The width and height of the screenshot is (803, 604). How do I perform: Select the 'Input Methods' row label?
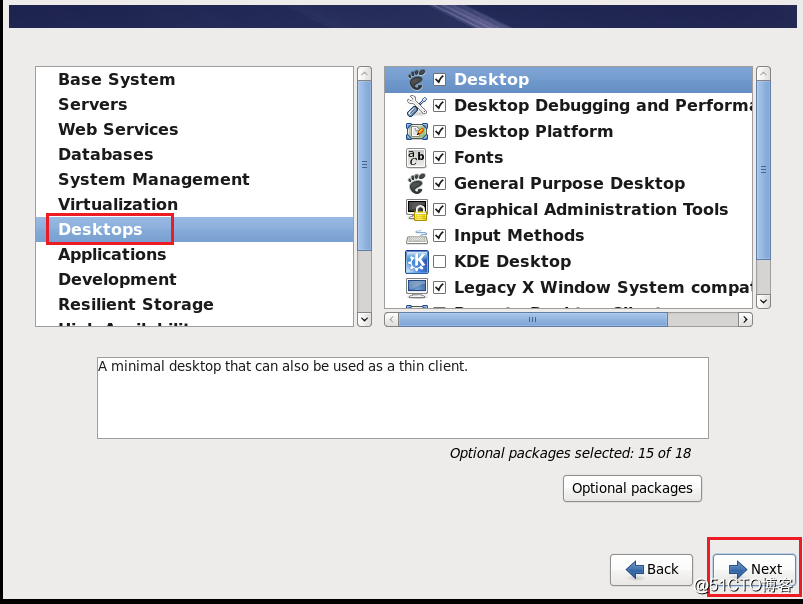pos(519,236)
